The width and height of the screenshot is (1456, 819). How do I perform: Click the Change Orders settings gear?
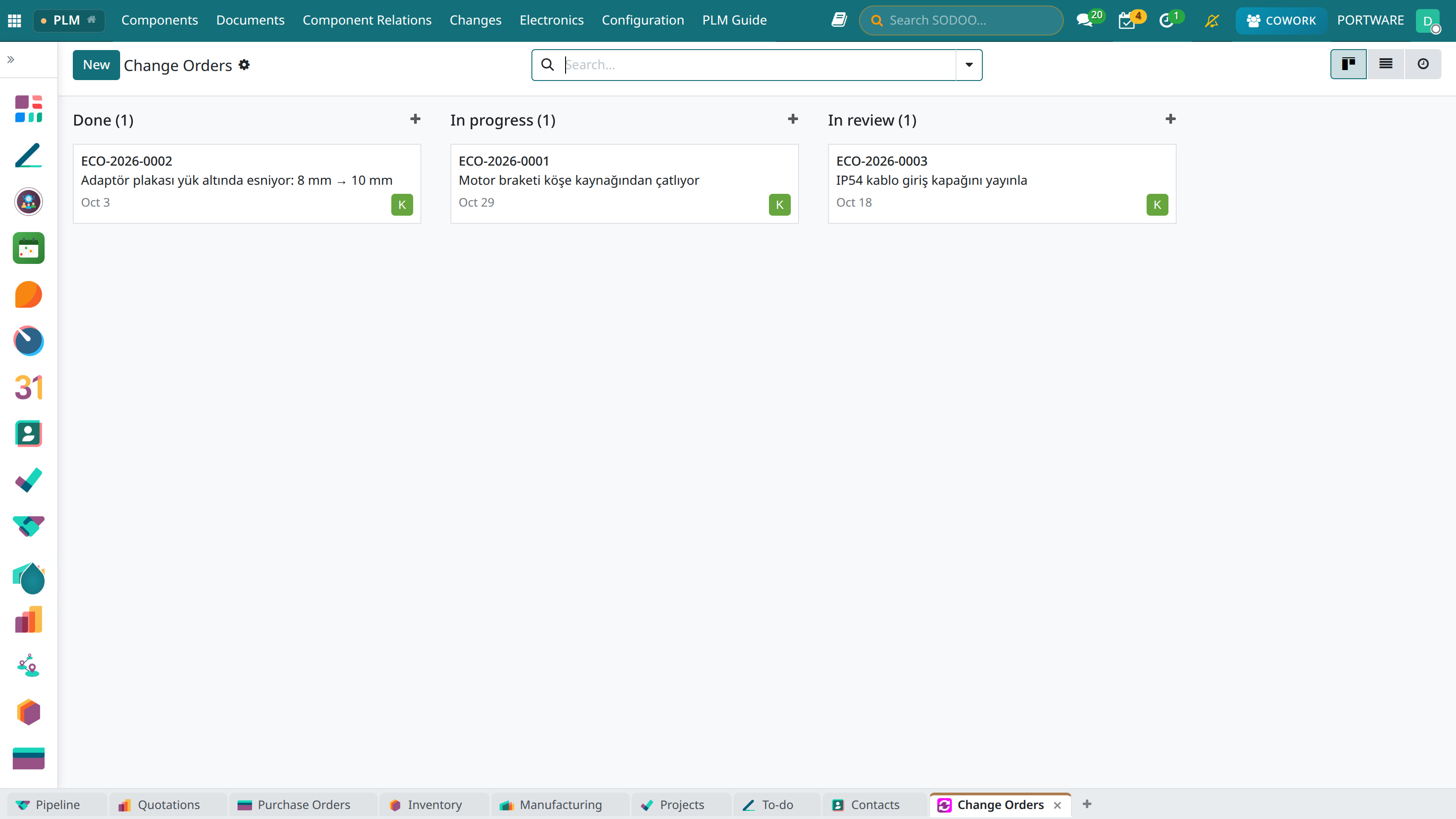pyautogui.click(x=244, y=65)
